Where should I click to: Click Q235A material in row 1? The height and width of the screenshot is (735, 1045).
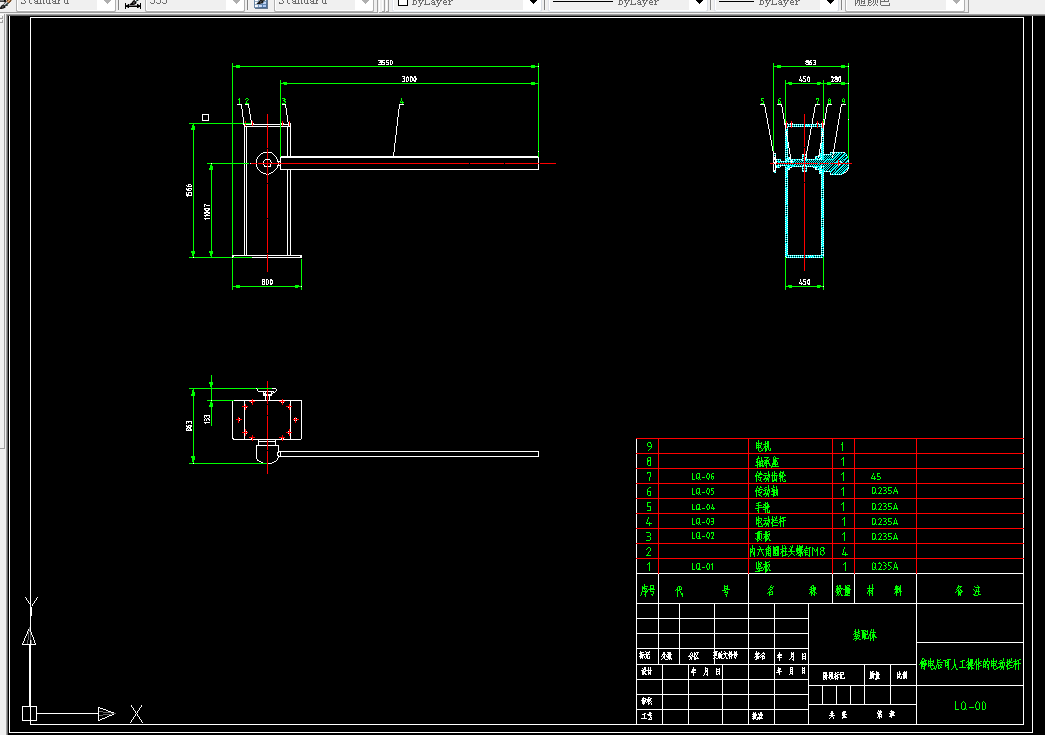(884, 566)
